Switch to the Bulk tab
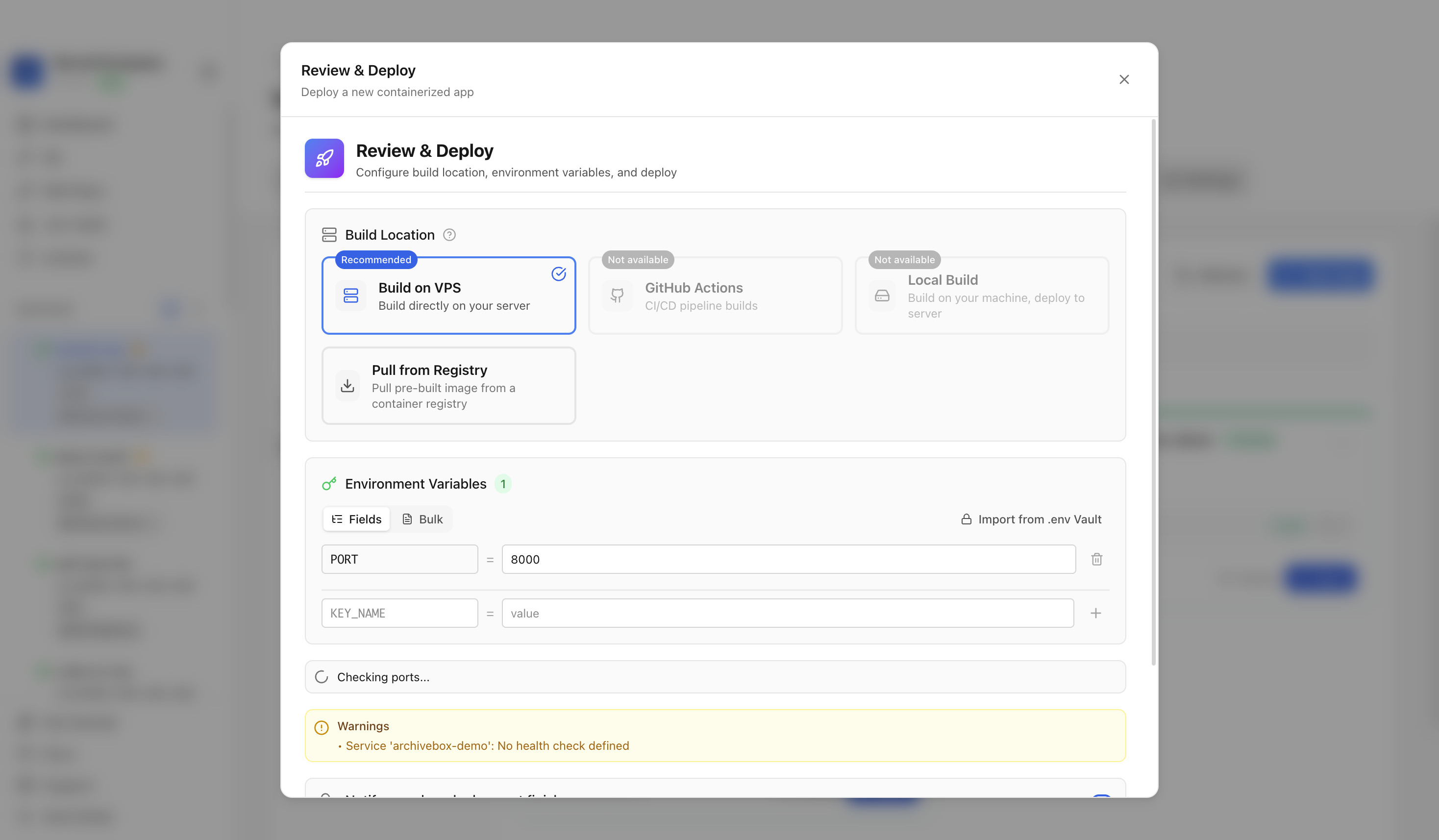 422,519
